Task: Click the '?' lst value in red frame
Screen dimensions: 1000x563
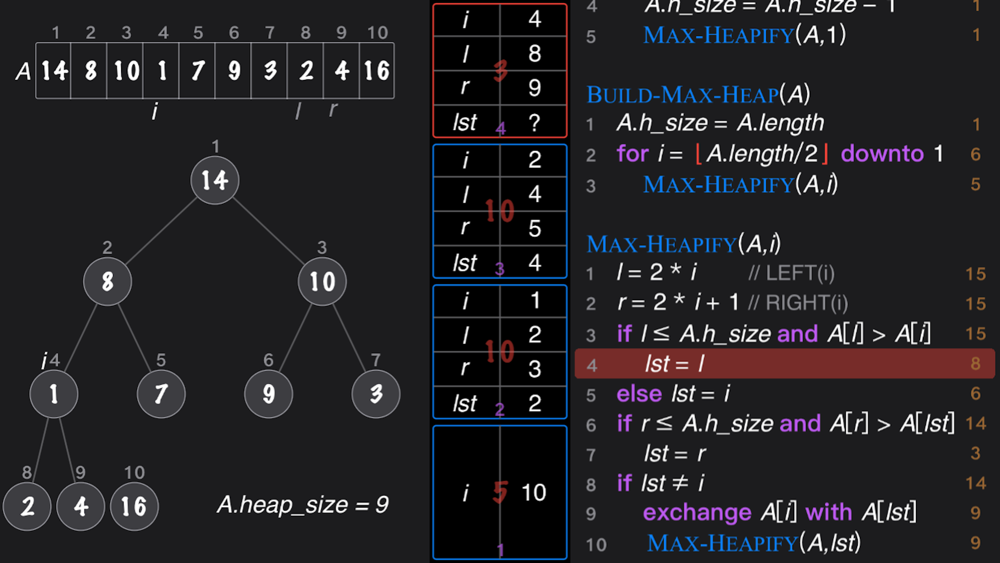Action: [534, 122]
